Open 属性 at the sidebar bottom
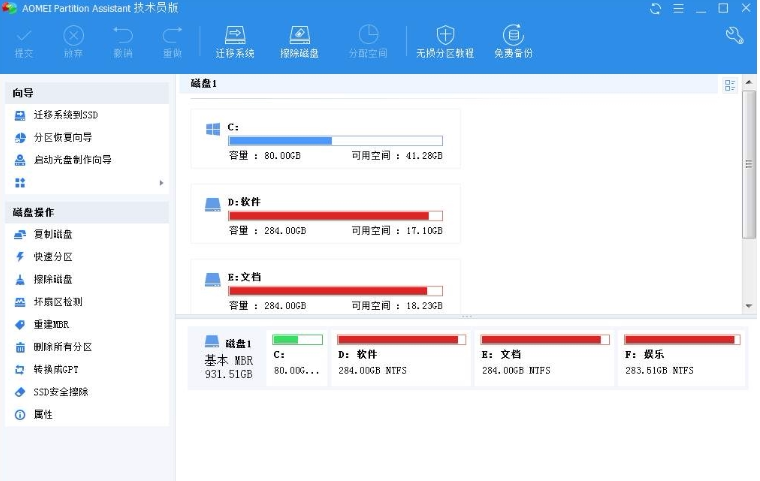Screen dimensions: 760x481 (x=42, y=414)
